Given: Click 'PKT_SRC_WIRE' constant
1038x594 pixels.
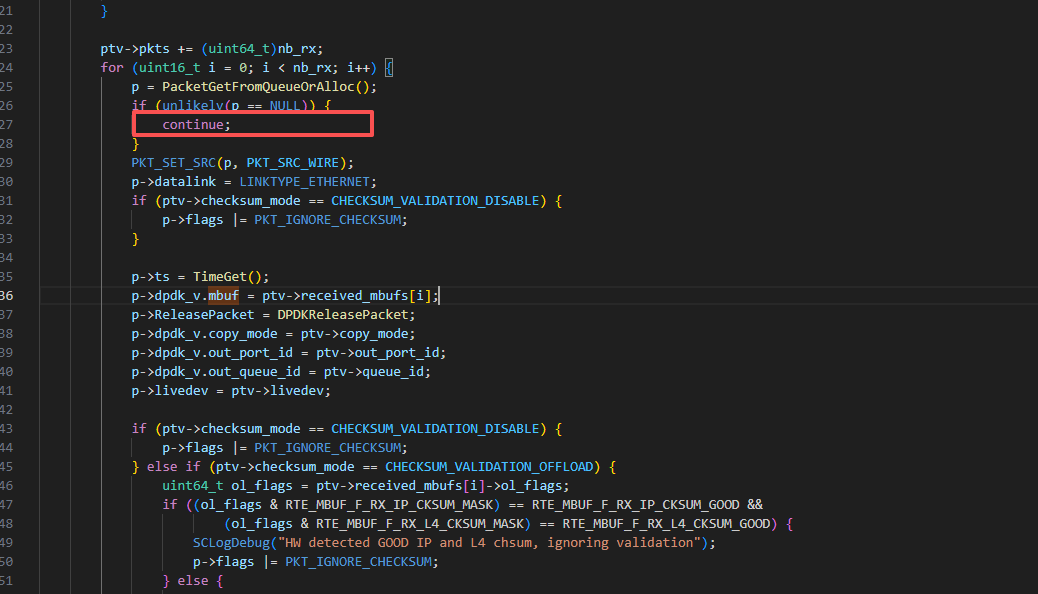Looking at the screenshot, I should (x=293, y=163).
